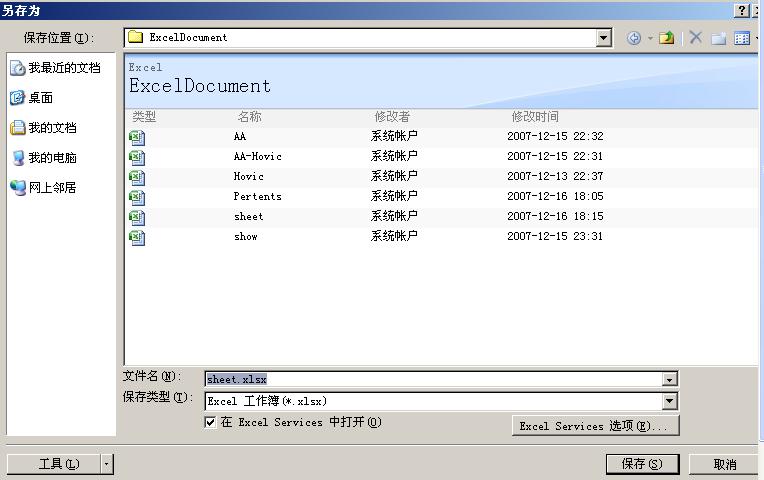Click the file name input field
This screenshot has height=480, width=764.
coord(434,379)
